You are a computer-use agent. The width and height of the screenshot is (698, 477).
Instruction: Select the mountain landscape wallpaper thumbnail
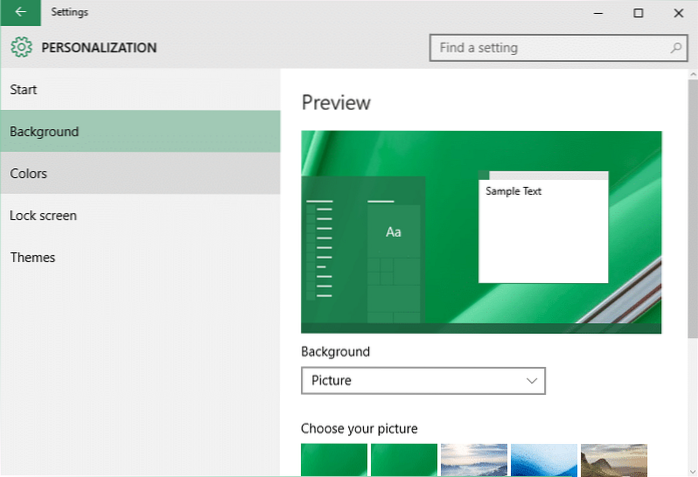(x=614, y=460)
